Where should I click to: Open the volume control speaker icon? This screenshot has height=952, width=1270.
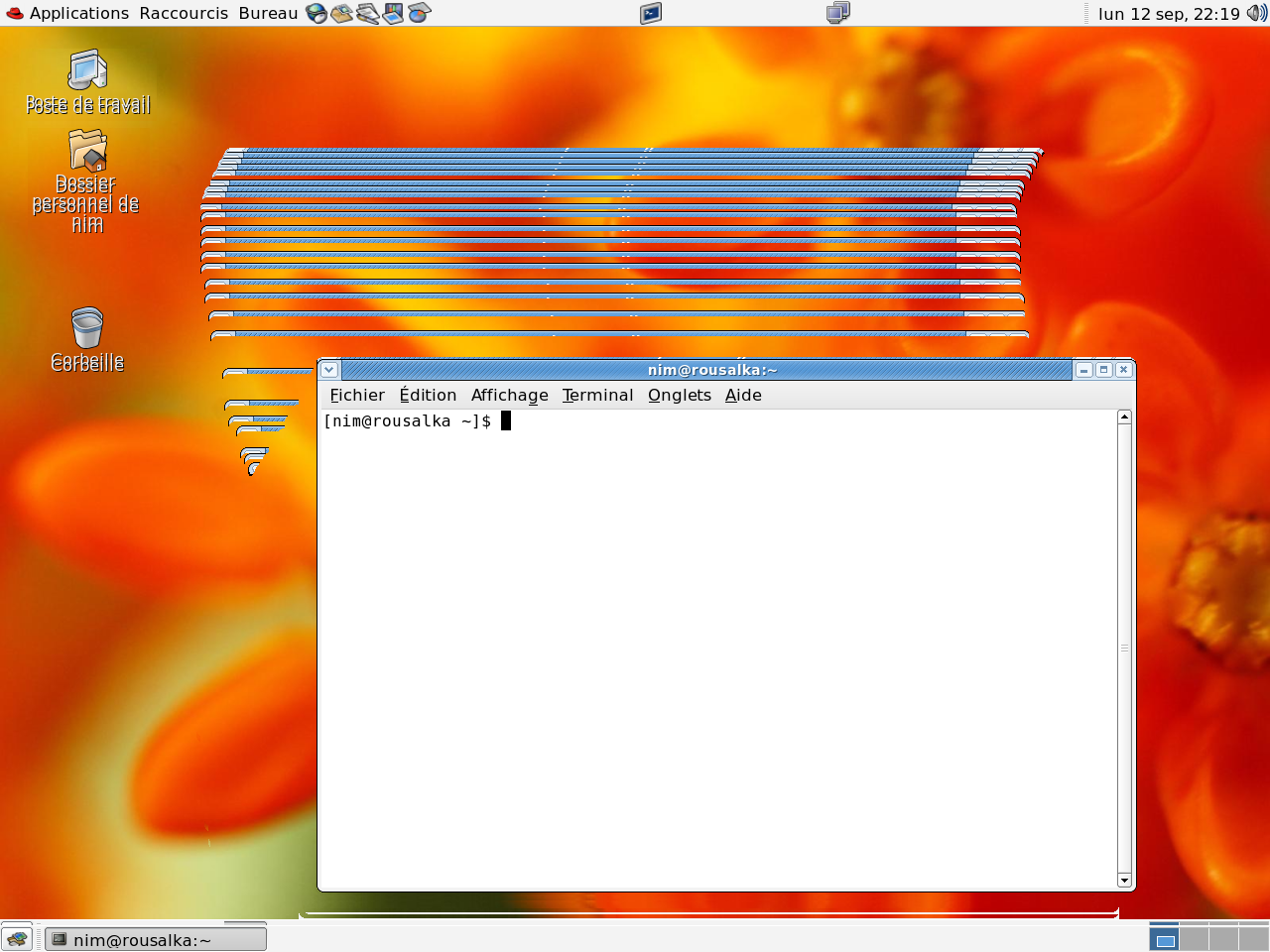tap(1256, 13)
